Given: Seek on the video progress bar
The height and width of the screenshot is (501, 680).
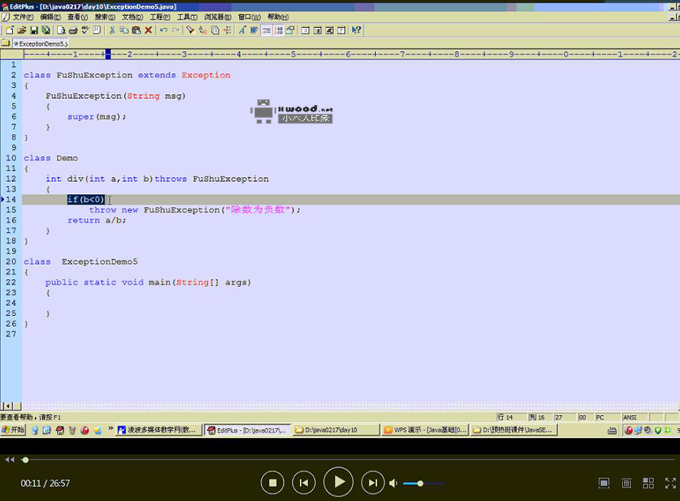Looking at the screenshot, I should pos(350,460).
